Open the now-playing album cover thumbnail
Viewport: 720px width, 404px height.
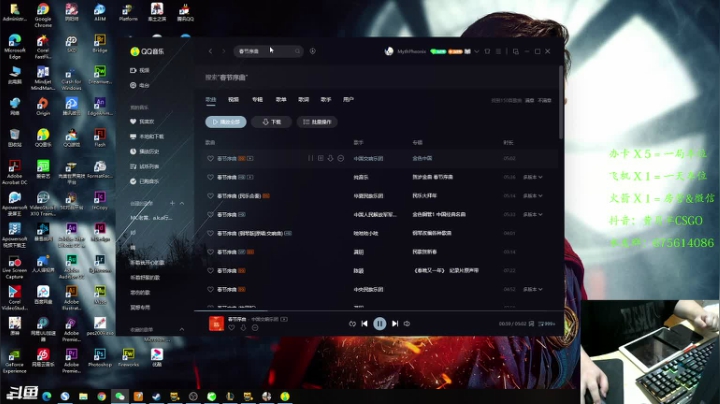coord(216,324)
